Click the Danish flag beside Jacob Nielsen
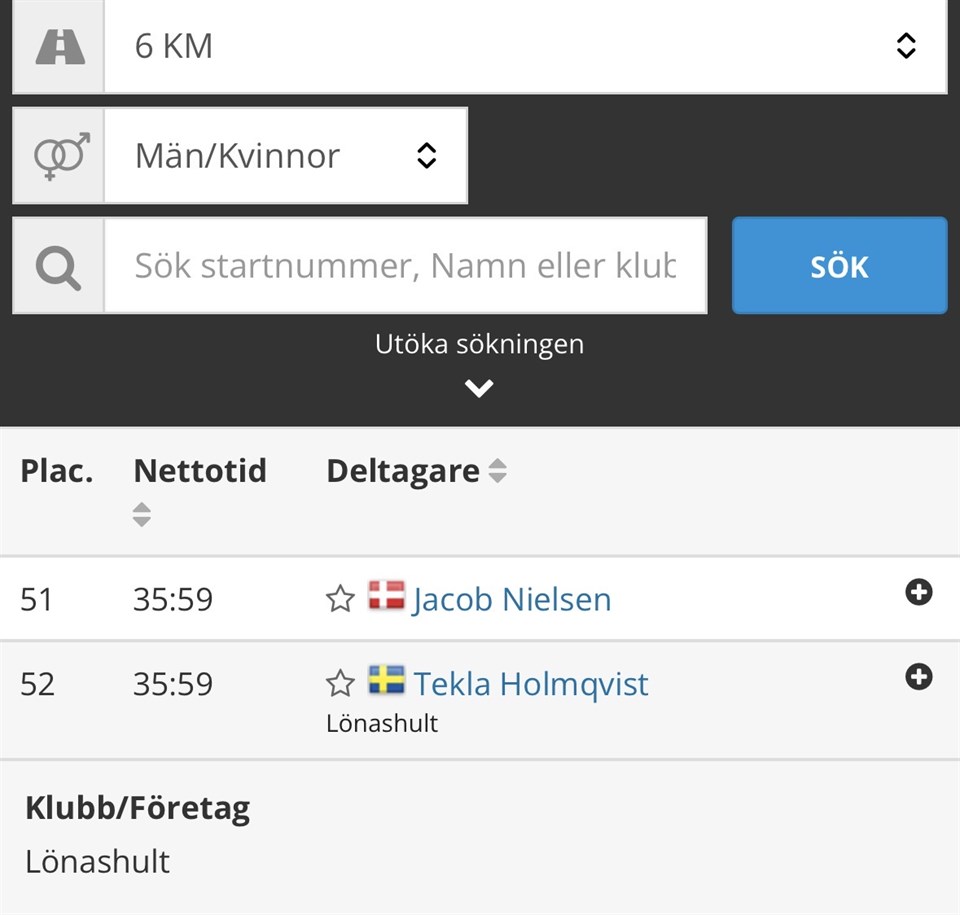This screenshot has width=960, height=915. coord(386,596)
